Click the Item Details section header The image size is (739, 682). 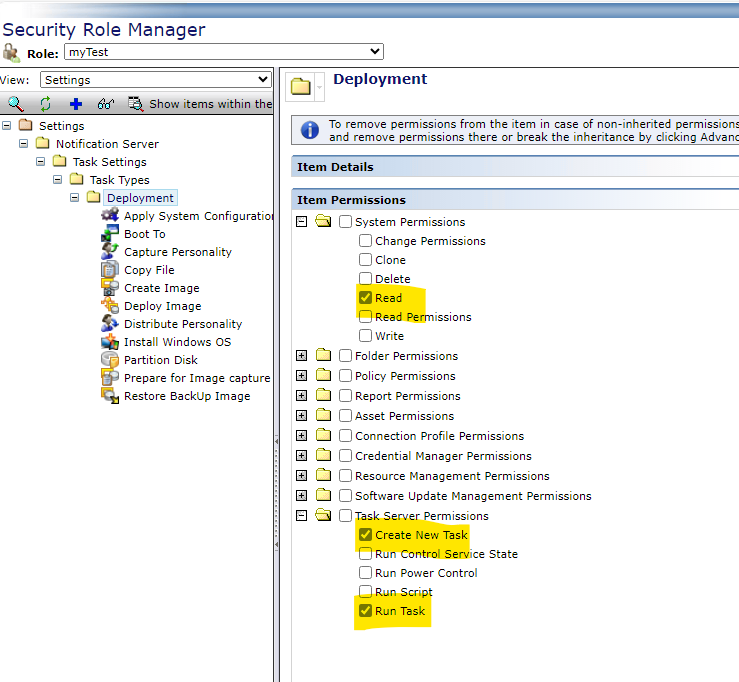(335, 167)
